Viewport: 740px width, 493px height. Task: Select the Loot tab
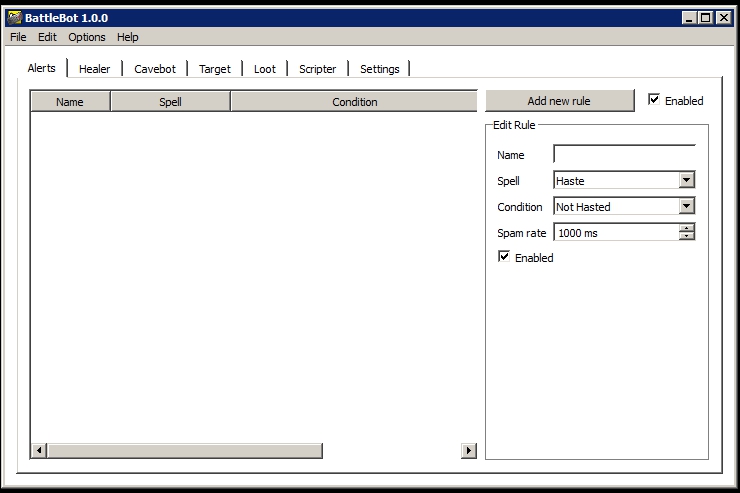264,69
